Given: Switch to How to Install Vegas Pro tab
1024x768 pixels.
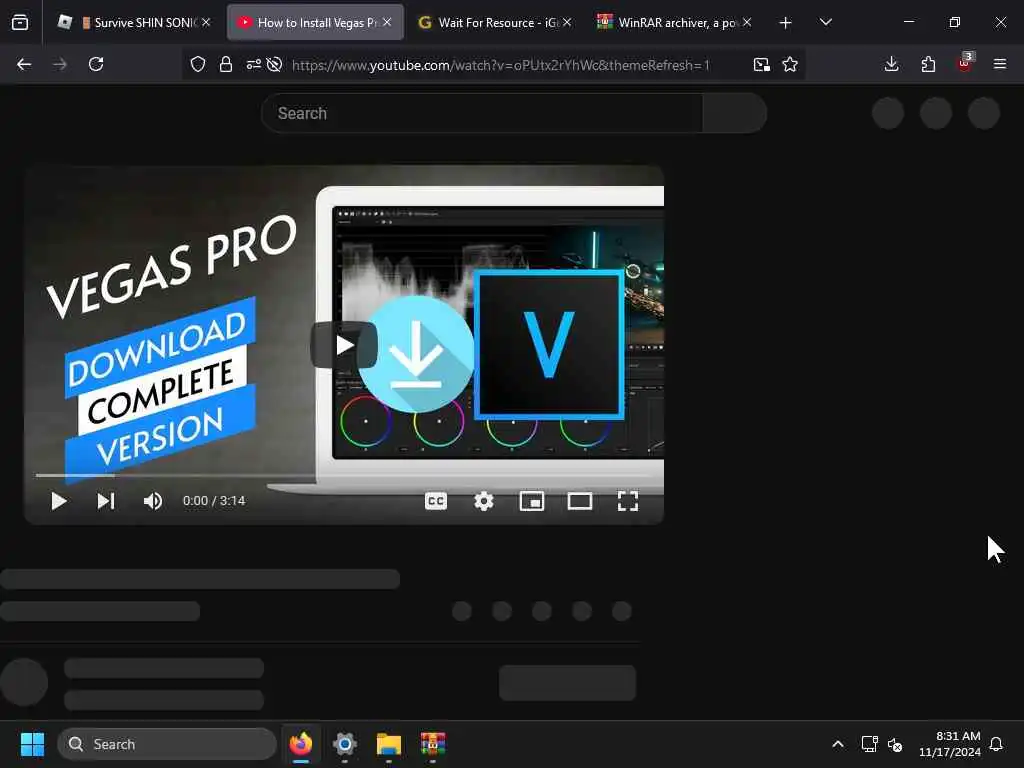Looking at the screenshot, I should click(x=315, y=22).
